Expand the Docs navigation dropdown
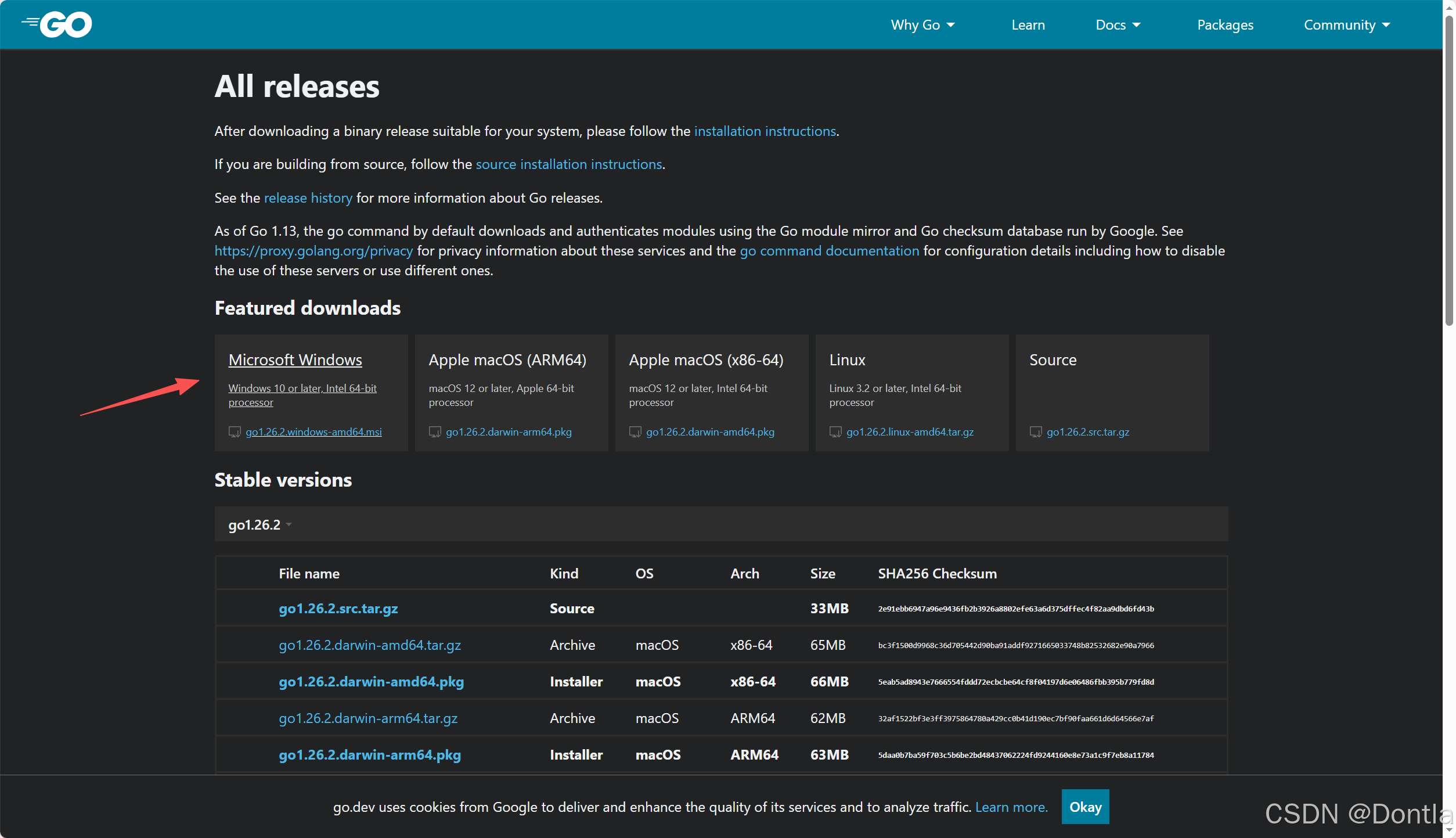 click(1118, 25)
